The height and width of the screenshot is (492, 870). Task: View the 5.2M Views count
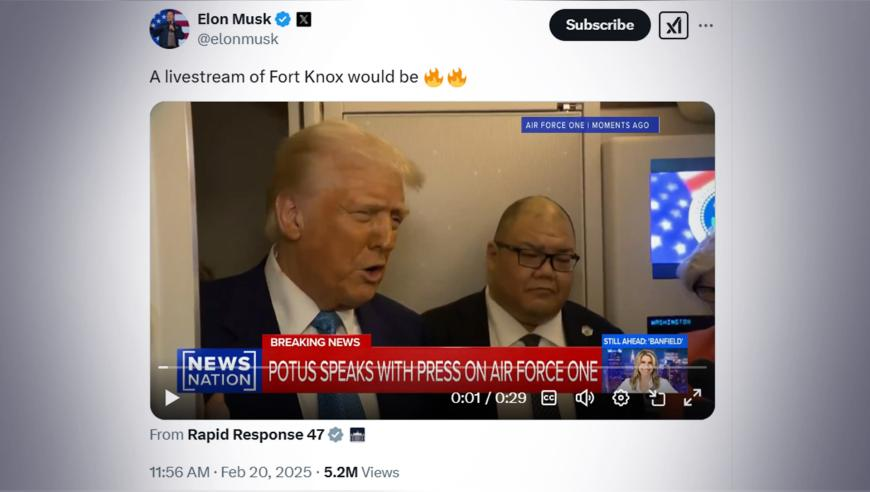tap(362, 472)
